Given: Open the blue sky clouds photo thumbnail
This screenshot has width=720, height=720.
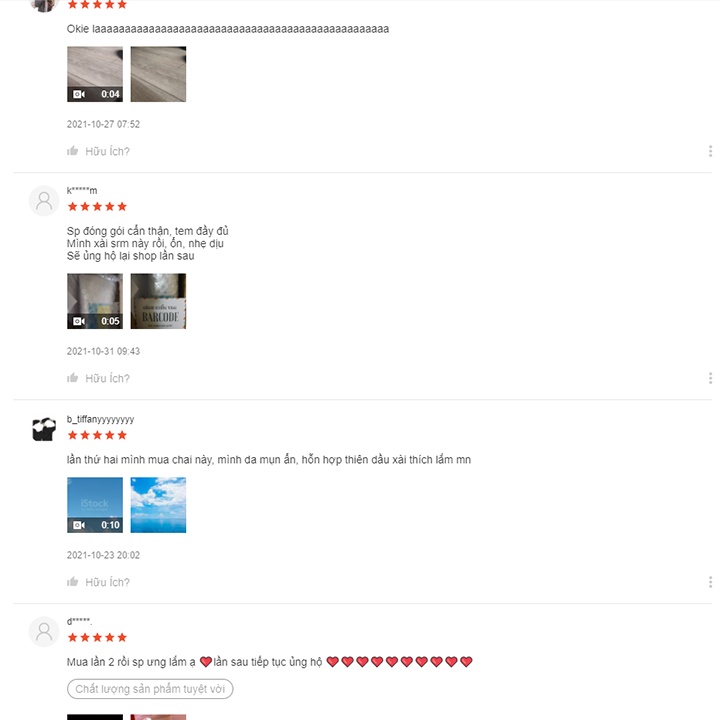Looking at the screenshot, I should (x=158, y=505).
